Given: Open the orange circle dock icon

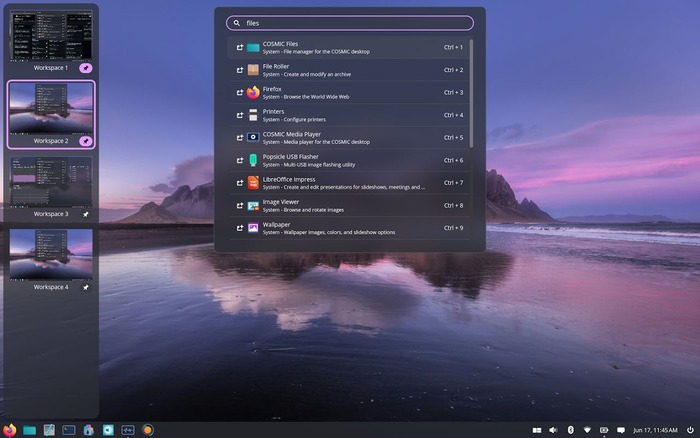Looking at the screenshot, I should click(148, 430).
